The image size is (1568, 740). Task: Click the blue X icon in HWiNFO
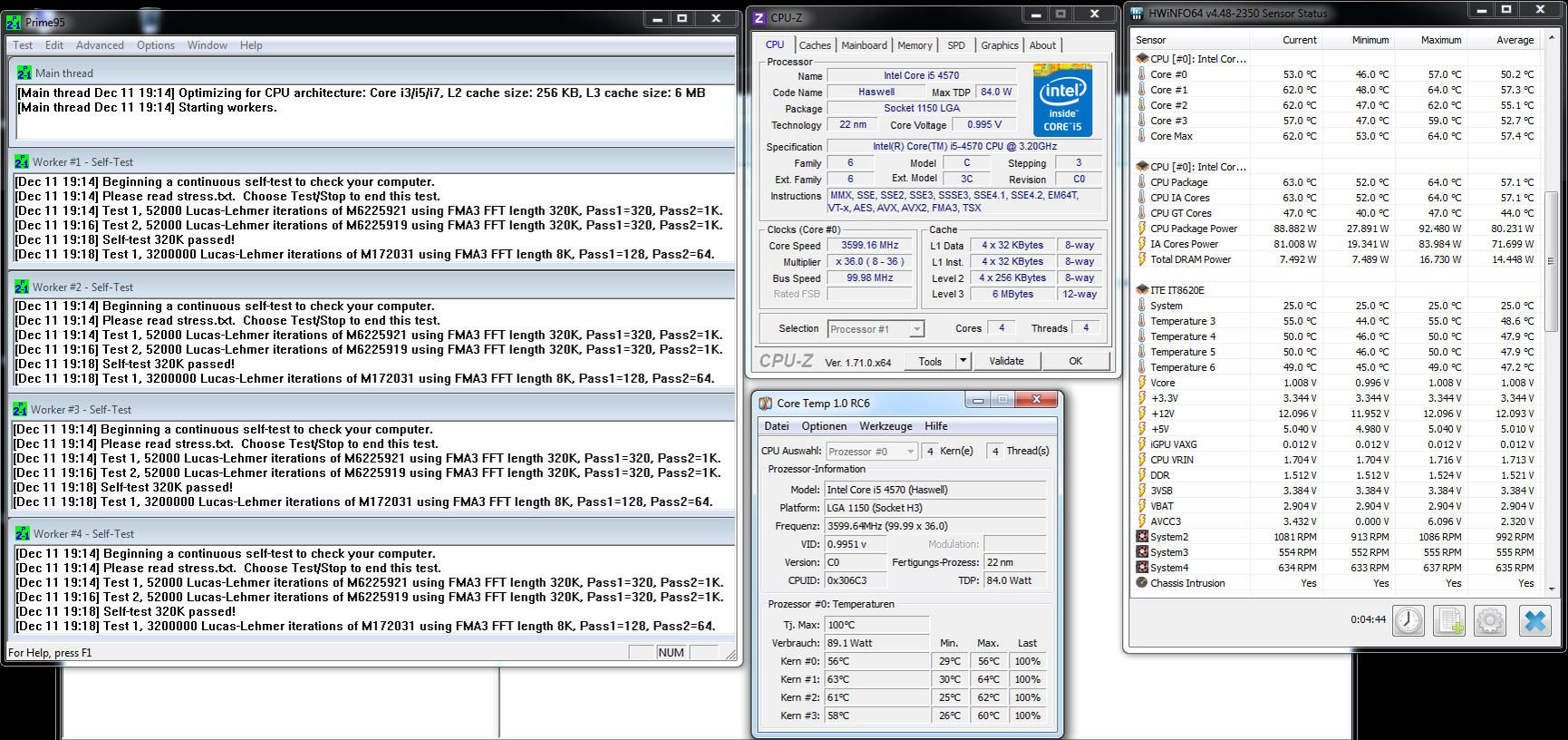(x=1535, y=620)
